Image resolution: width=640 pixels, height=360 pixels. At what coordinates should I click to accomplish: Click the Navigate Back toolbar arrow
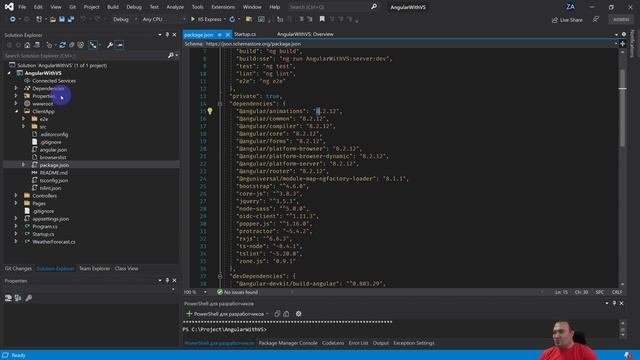[13, 19]
